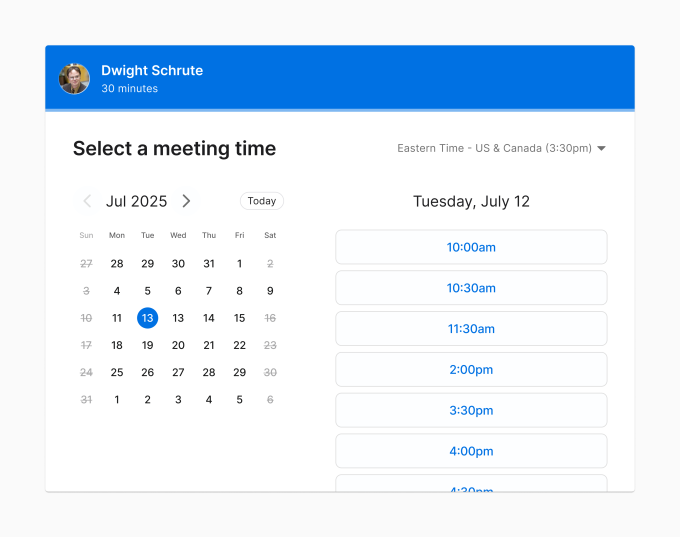Image resolution: width=680 pixels, height=537 pixels.
Task: Go to the previous month
Action: tap(87, 201)
